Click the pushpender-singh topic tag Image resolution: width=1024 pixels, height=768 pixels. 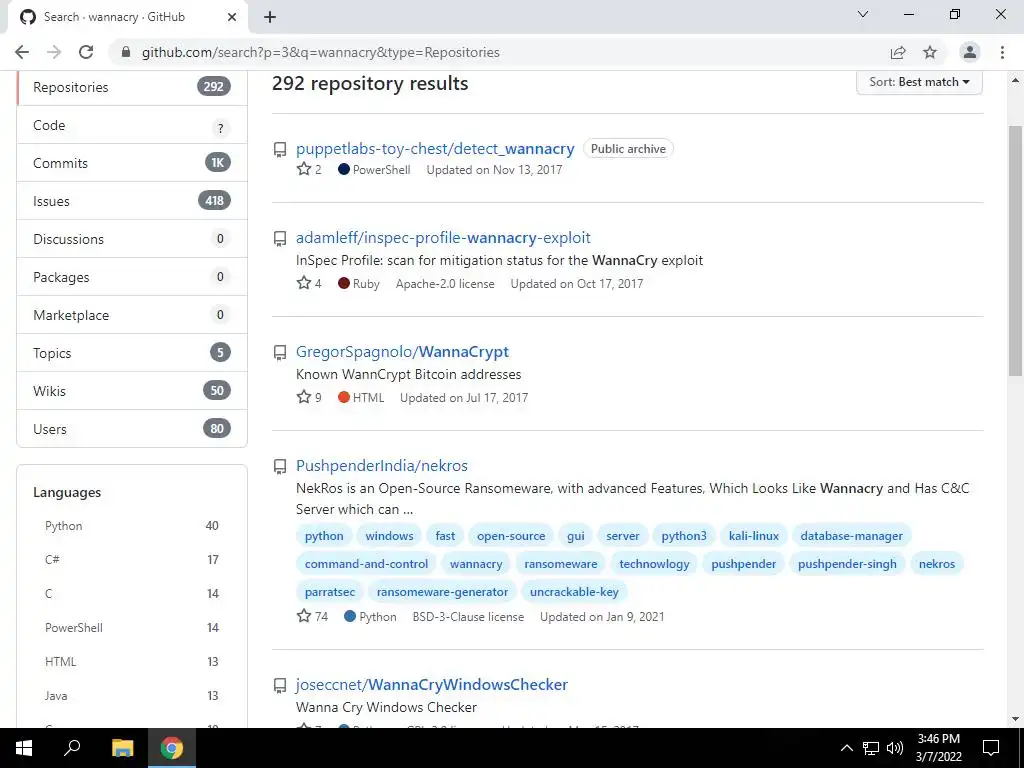coord(847,564)
